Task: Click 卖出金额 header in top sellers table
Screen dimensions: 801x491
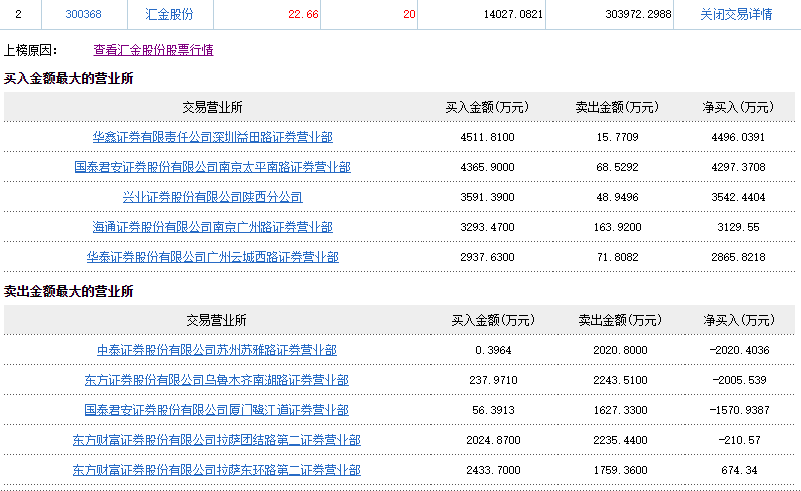Action: point(619,320)
